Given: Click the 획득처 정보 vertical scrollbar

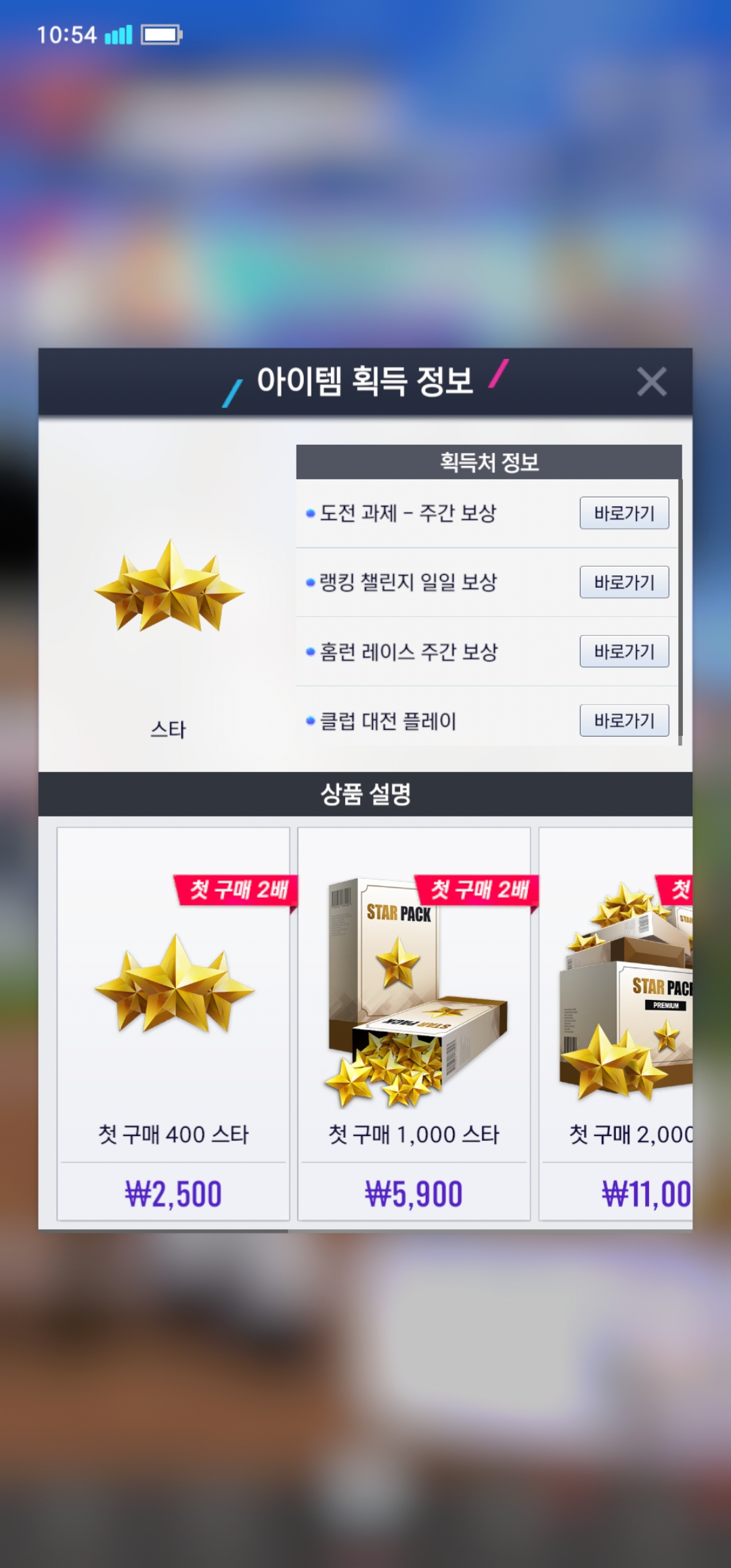Looking at the screenshot, I should coord(680,611).
